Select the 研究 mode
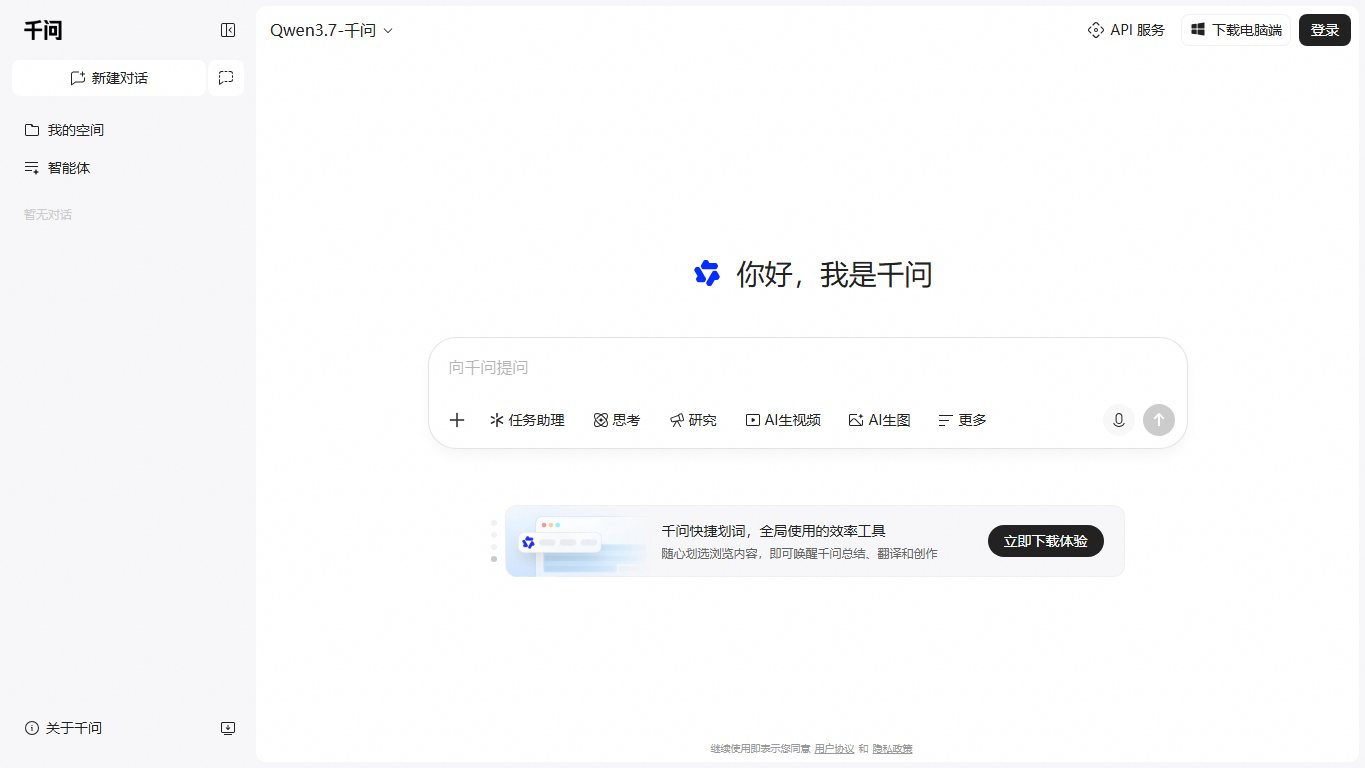The width and height of the screenshot is (1365, 768). coord(693,420)
